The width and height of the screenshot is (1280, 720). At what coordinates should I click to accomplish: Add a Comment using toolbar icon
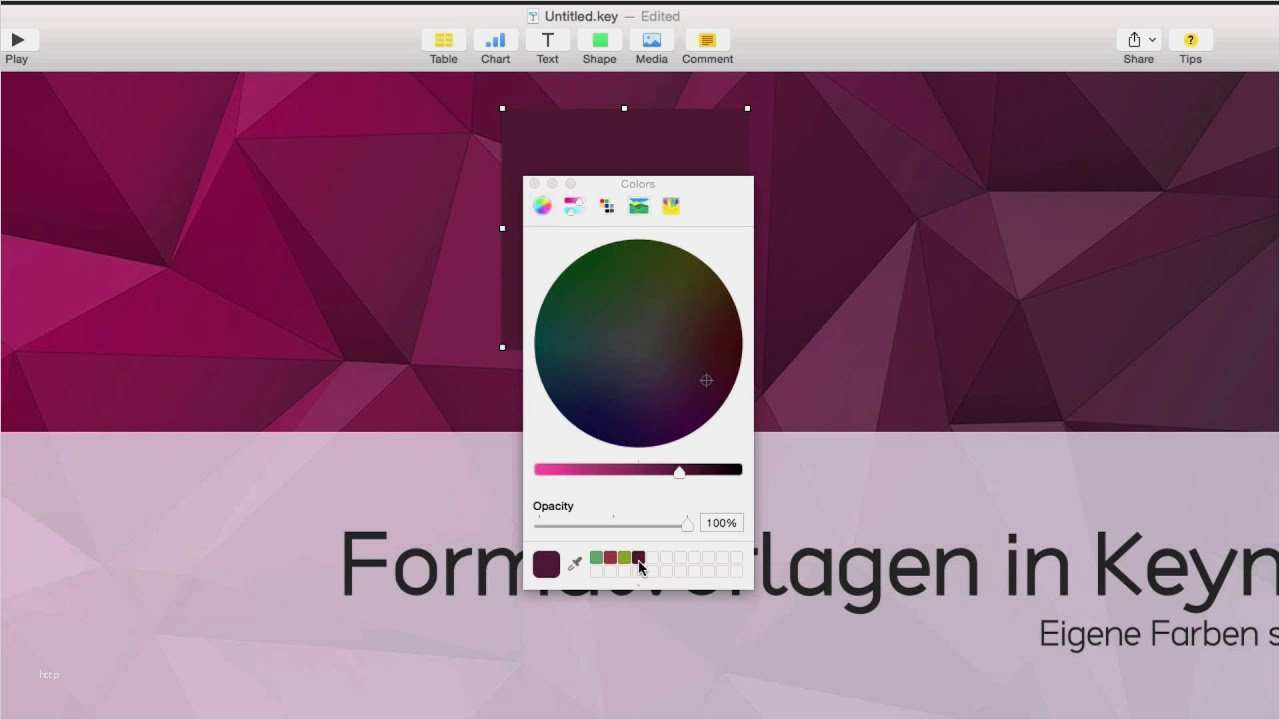707,40
